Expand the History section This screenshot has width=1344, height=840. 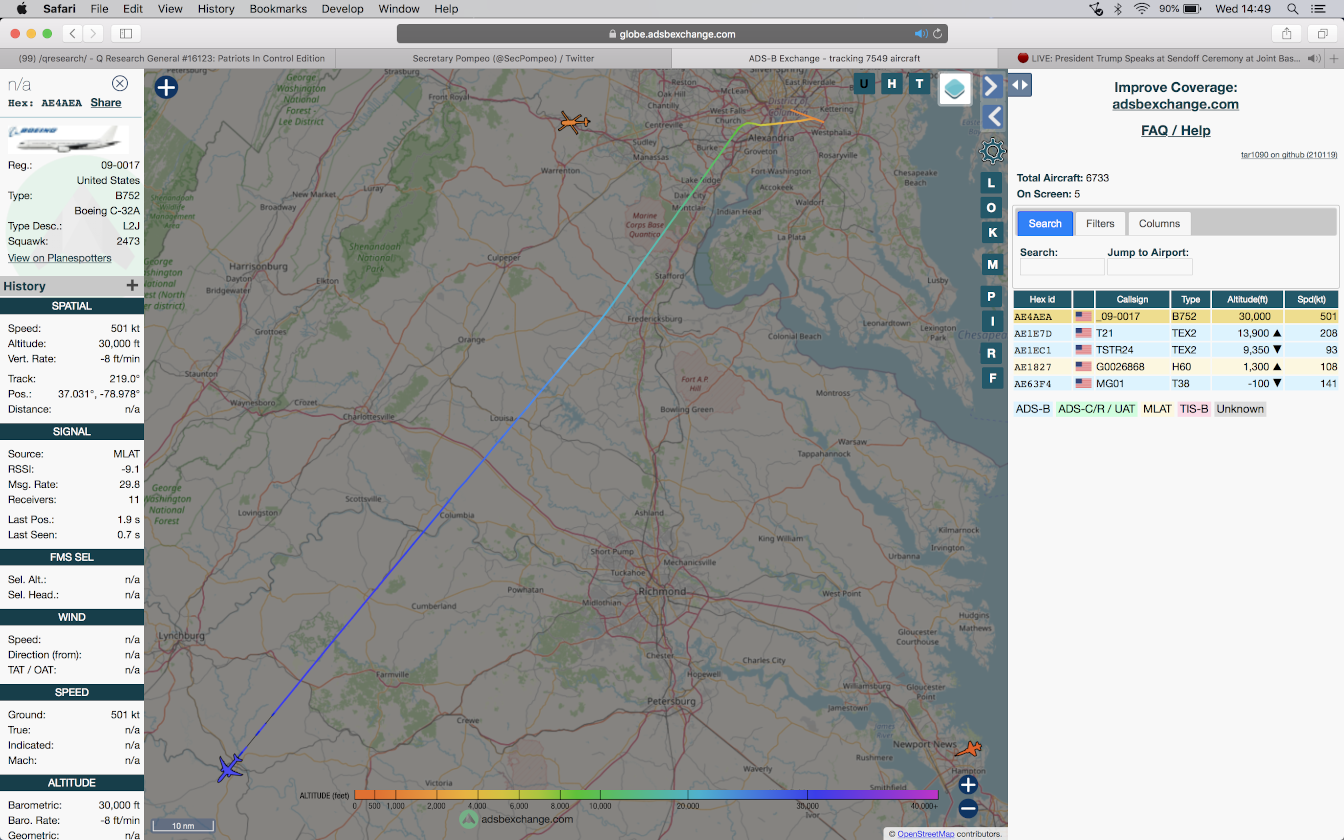(132, 286)
